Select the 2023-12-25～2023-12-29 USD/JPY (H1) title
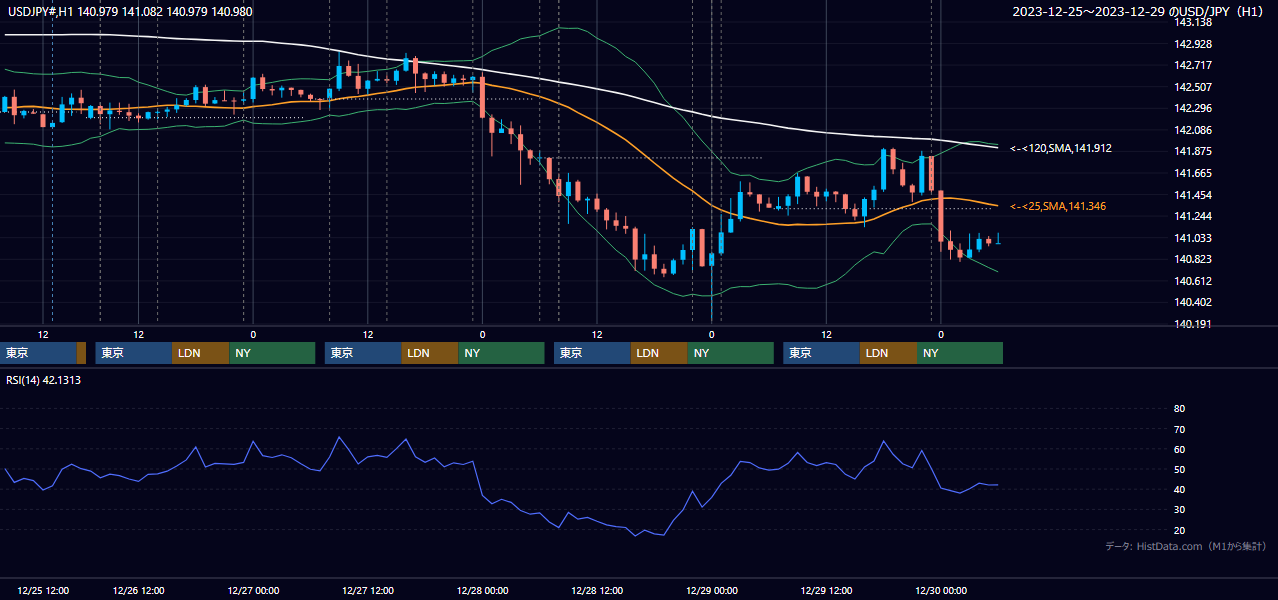 click(1139, 12)
